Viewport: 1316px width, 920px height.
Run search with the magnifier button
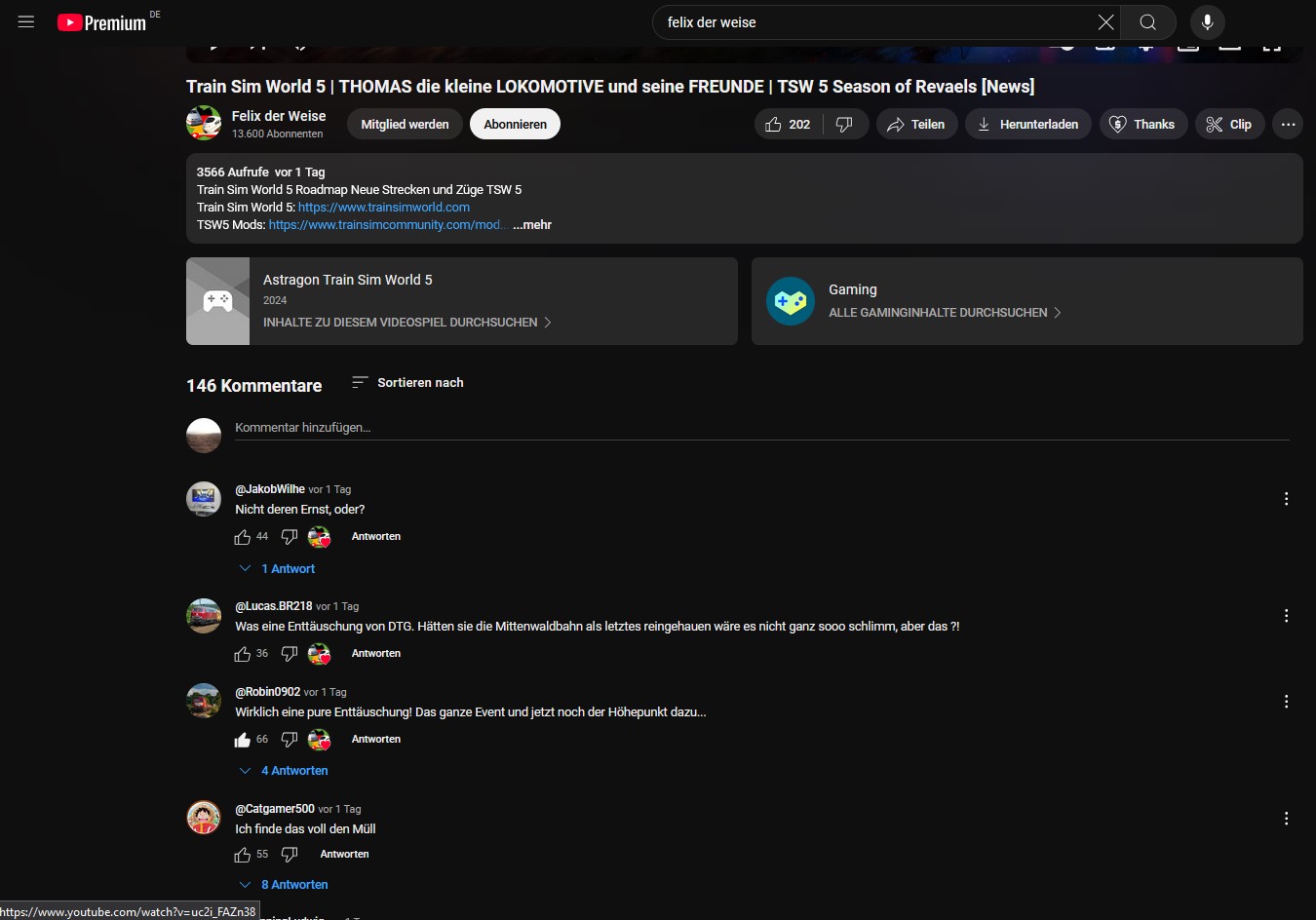[x=1148, y=22]
